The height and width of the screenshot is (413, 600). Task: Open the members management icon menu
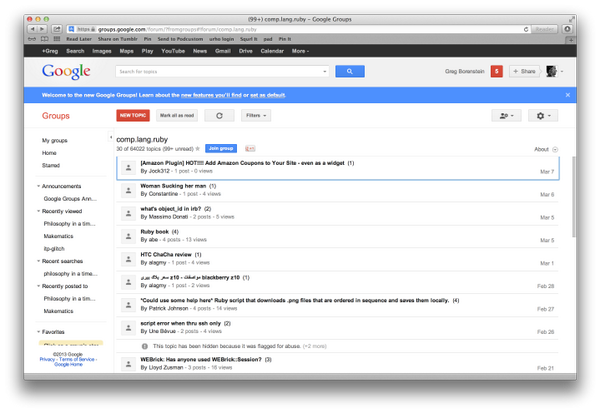pos(506,115)
